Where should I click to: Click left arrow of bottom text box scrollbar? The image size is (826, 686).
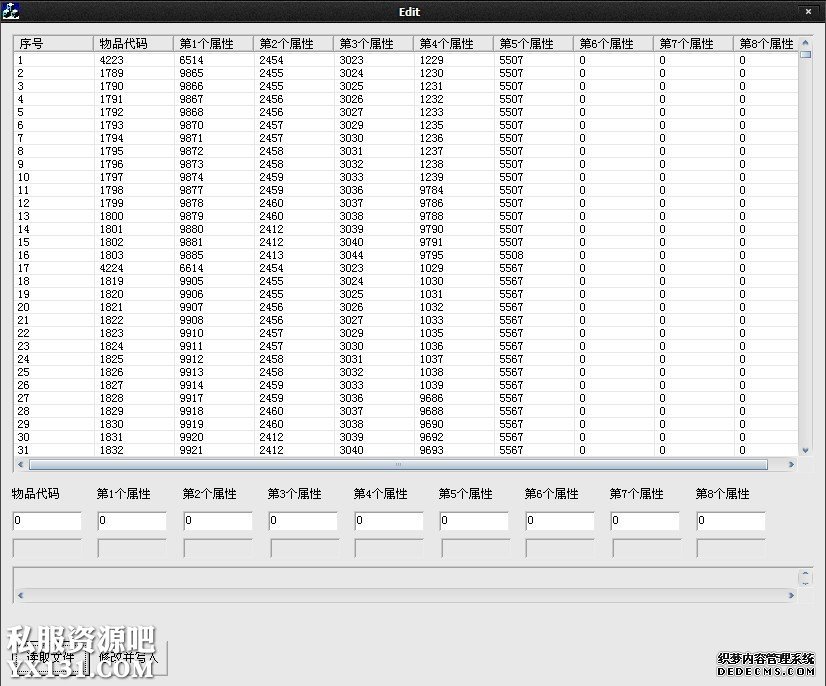[22, 596]
